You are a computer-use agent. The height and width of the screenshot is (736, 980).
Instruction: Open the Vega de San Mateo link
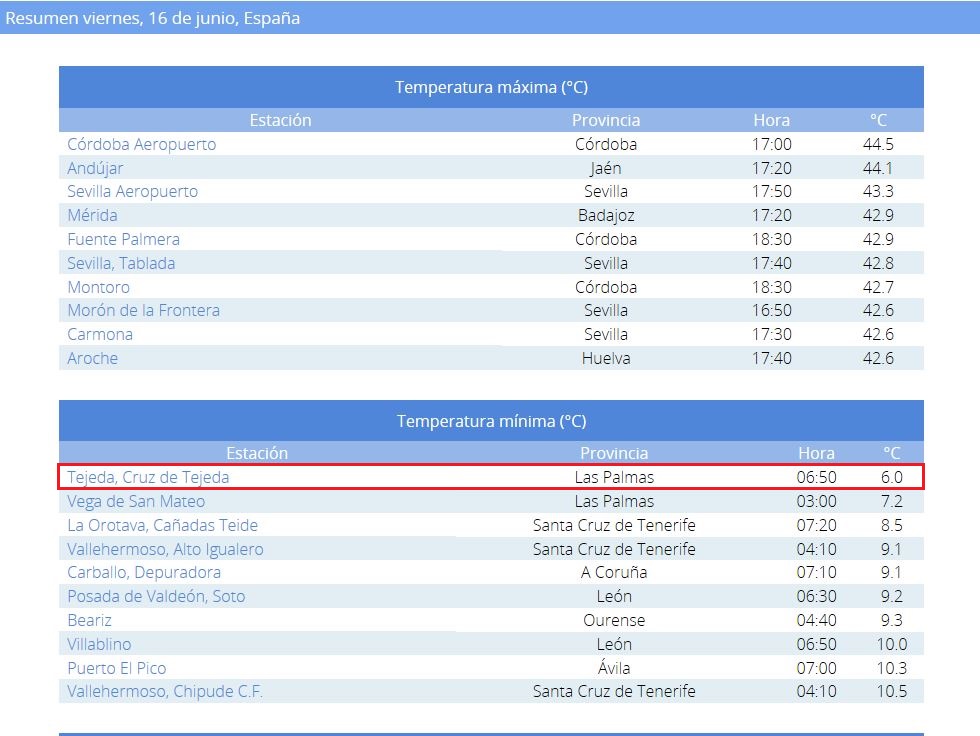[x=136, y=501]
